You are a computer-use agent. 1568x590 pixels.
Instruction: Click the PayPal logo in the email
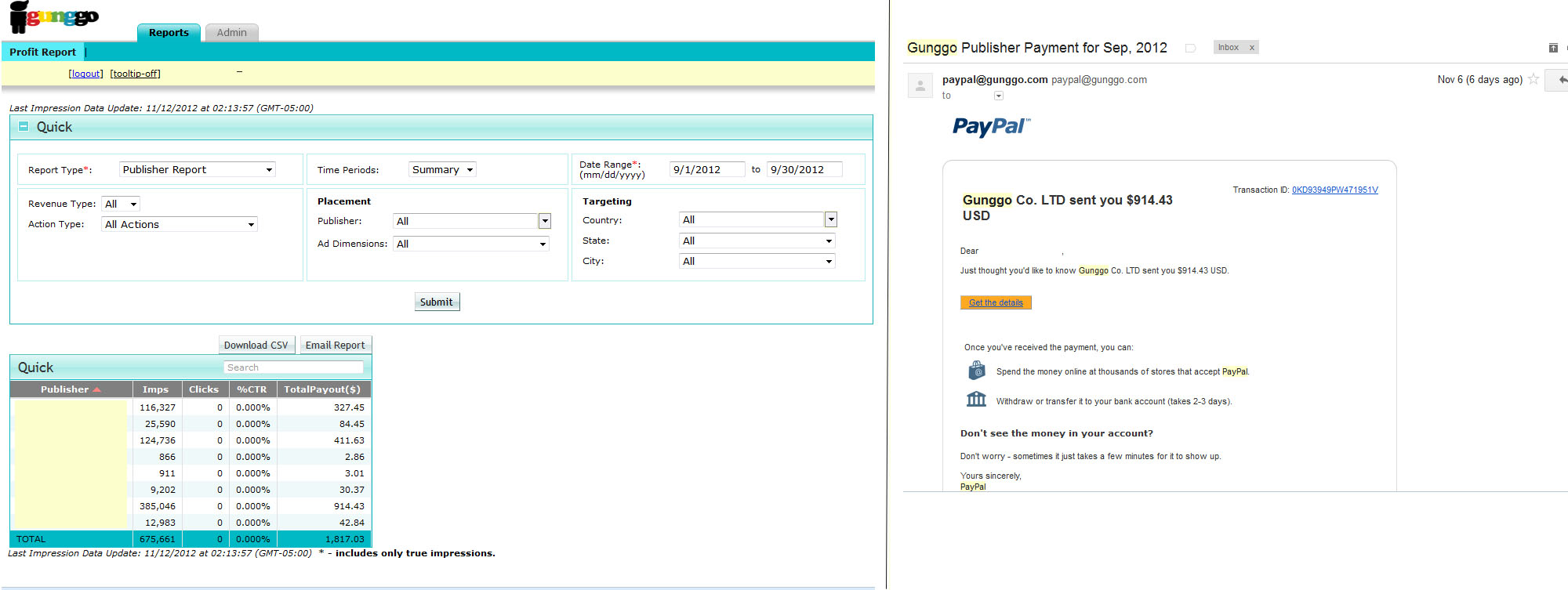point(991,126)
